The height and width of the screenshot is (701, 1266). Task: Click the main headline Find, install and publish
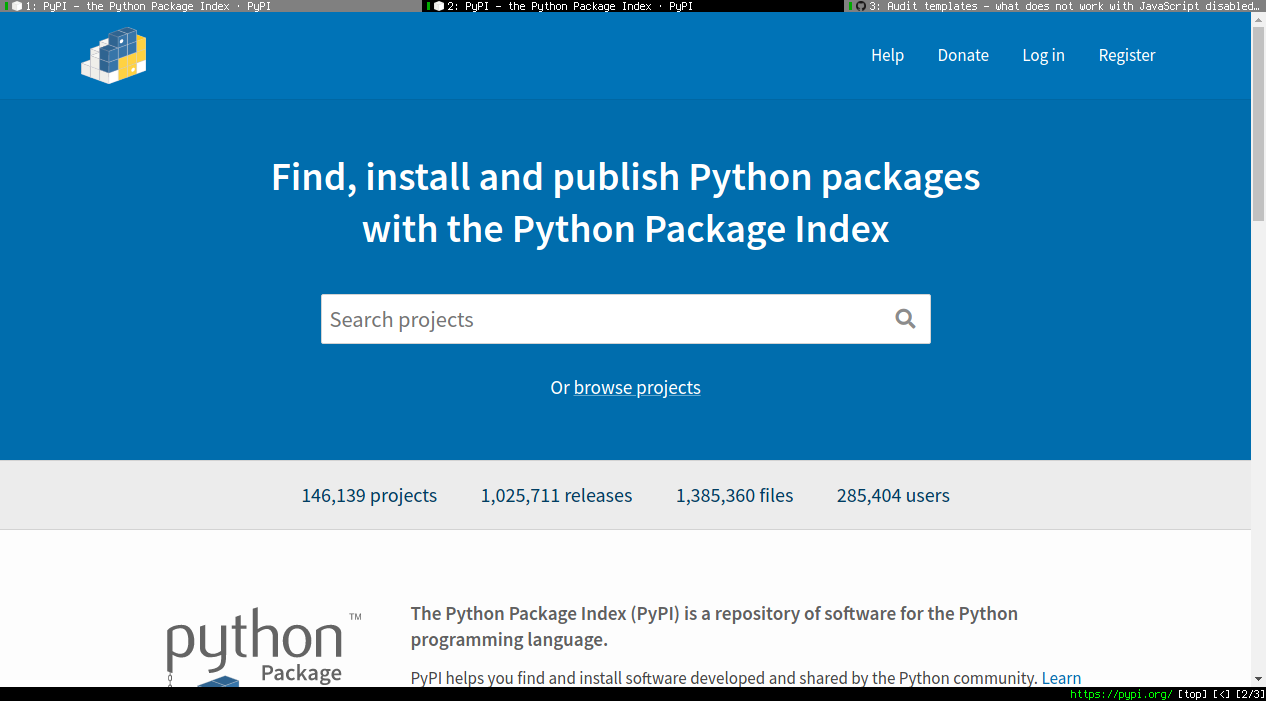point(625,203)
